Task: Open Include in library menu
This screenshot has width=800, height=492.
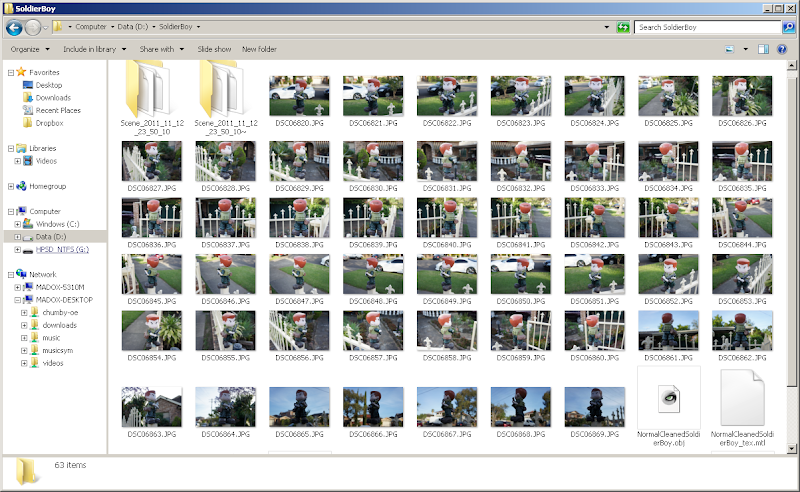Action: pyautogui.click(x=94, y=50)
